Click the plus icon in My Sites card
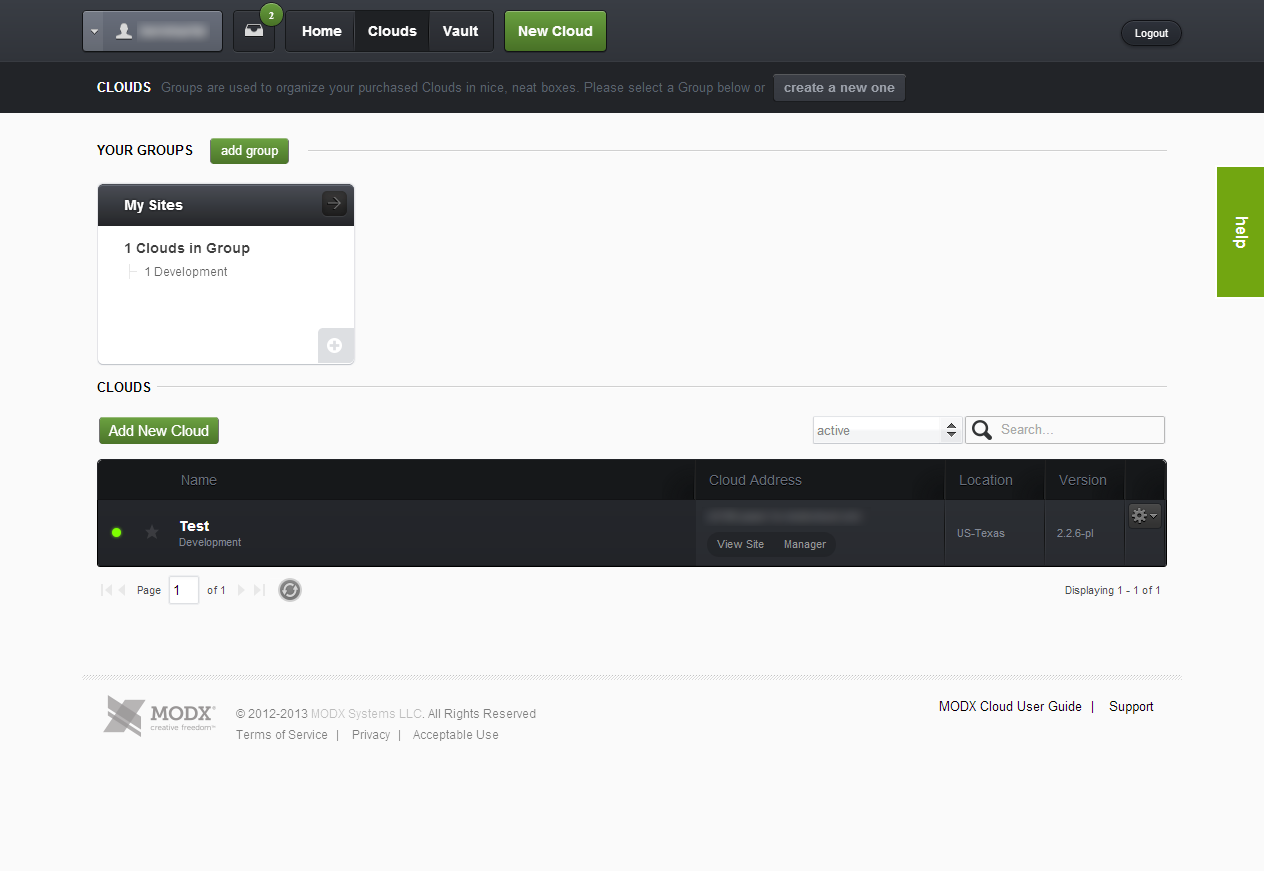The height and width of the screenshot is (871, 1264). [x=335, y=346]
